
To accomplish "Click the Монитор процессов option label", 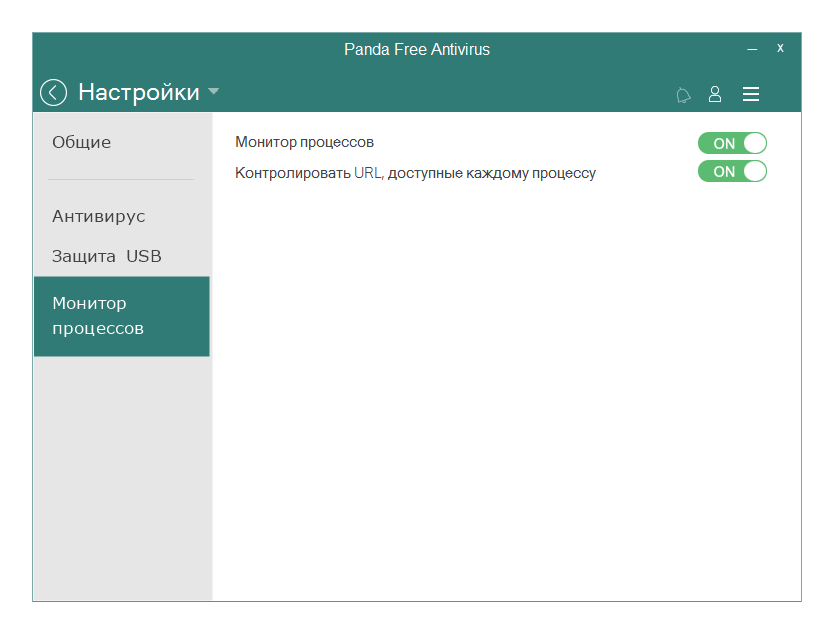I will 304,143.
